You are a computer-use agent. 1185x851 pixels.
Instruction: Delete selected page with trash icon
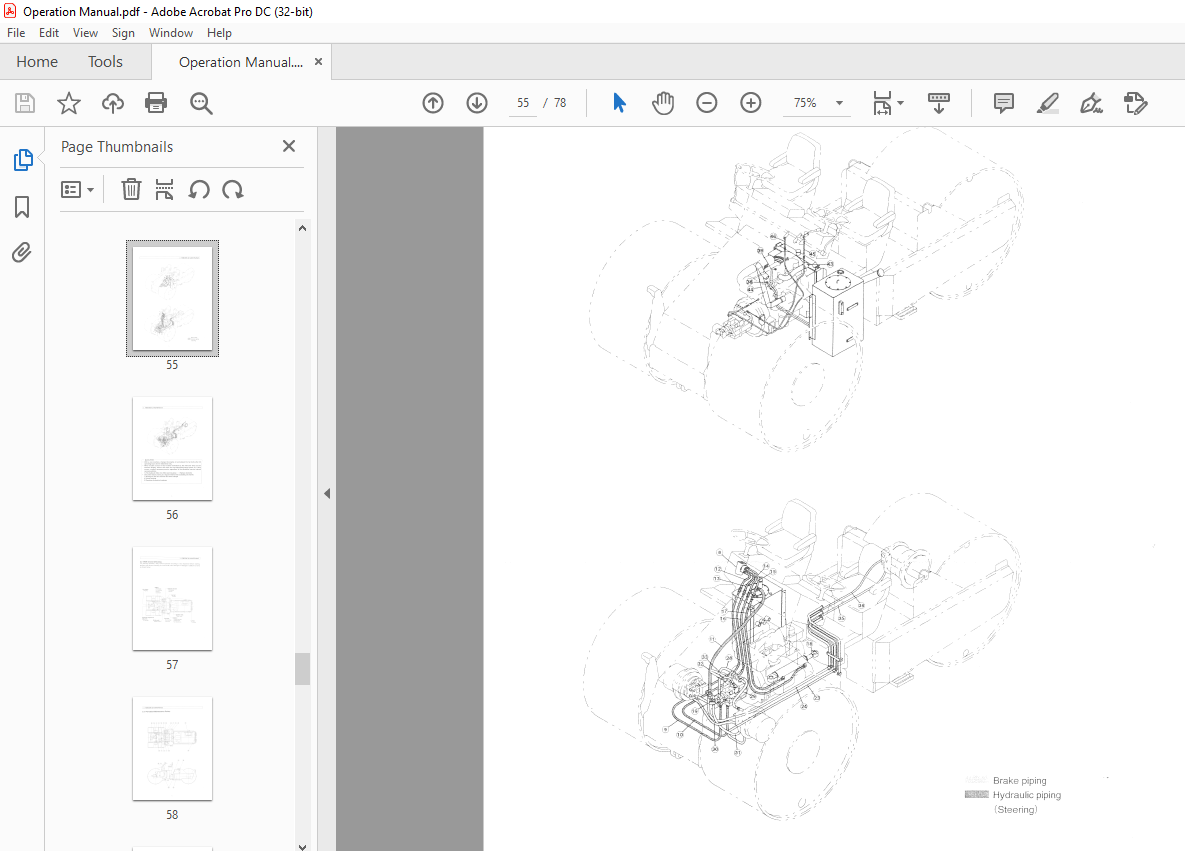131,189
